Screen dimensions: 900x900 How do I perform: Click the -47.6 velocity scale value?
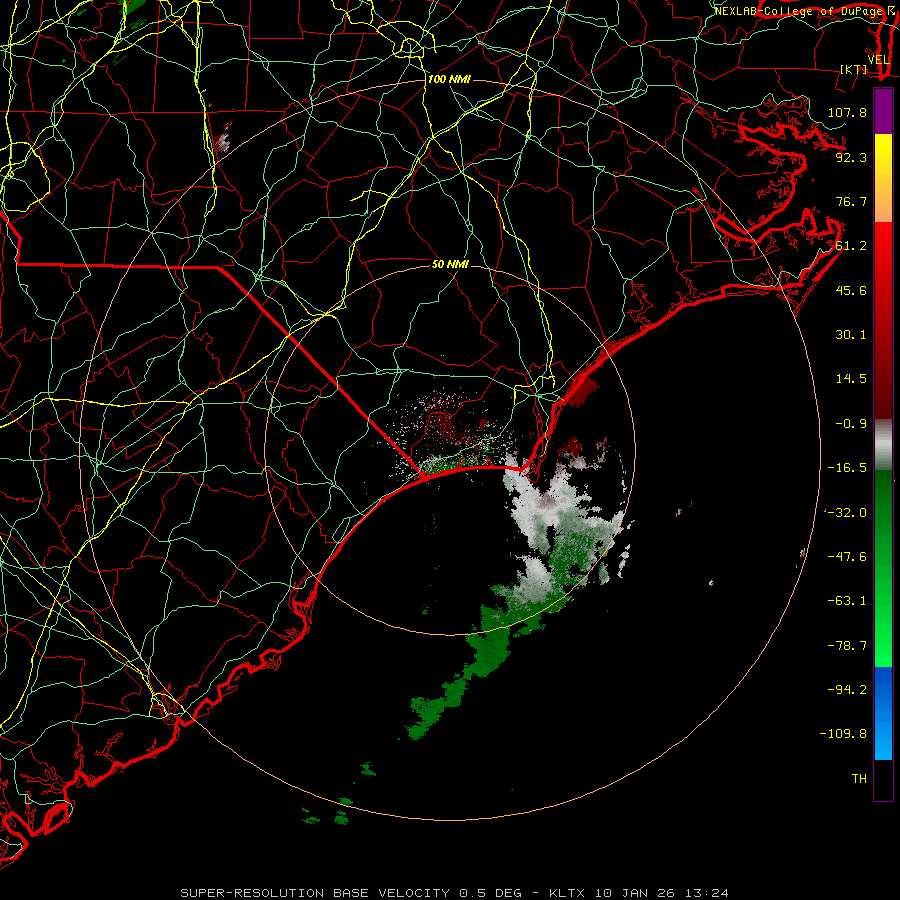[x=847, y=557]
